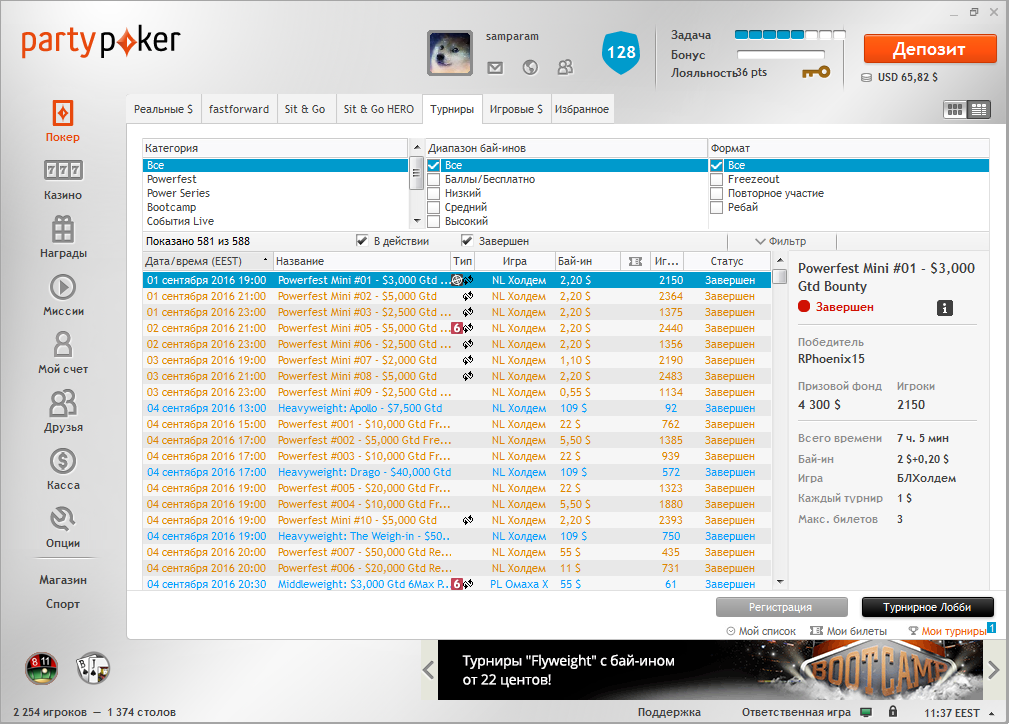1009x724 pixels.
Task: Select Heavyweight: Apollo - $7,500 Gtd row
Action: coord(457,408)
